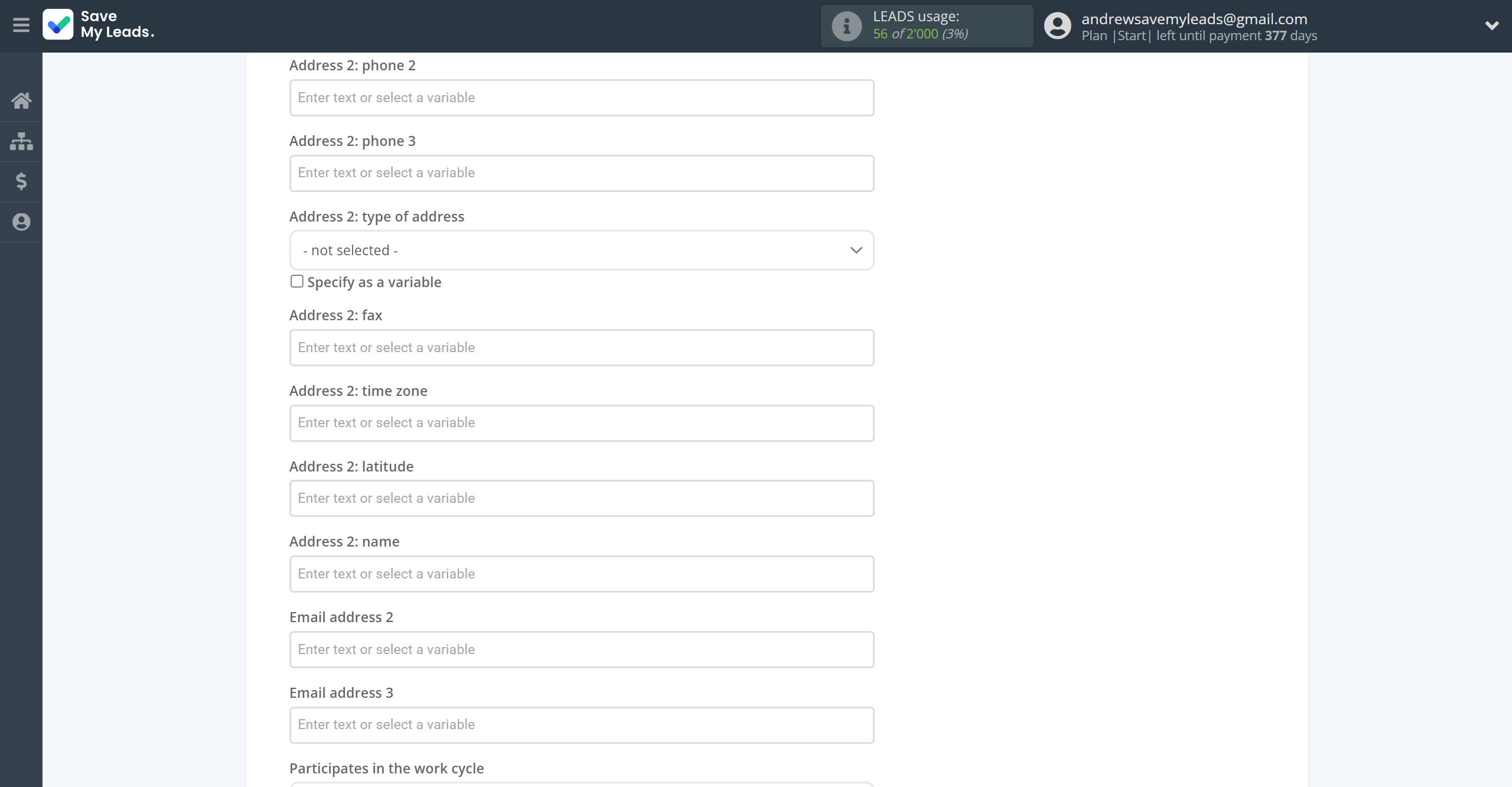Open the type of address dropdown
Screen dimensions: 1512x787
coord(581,251)
